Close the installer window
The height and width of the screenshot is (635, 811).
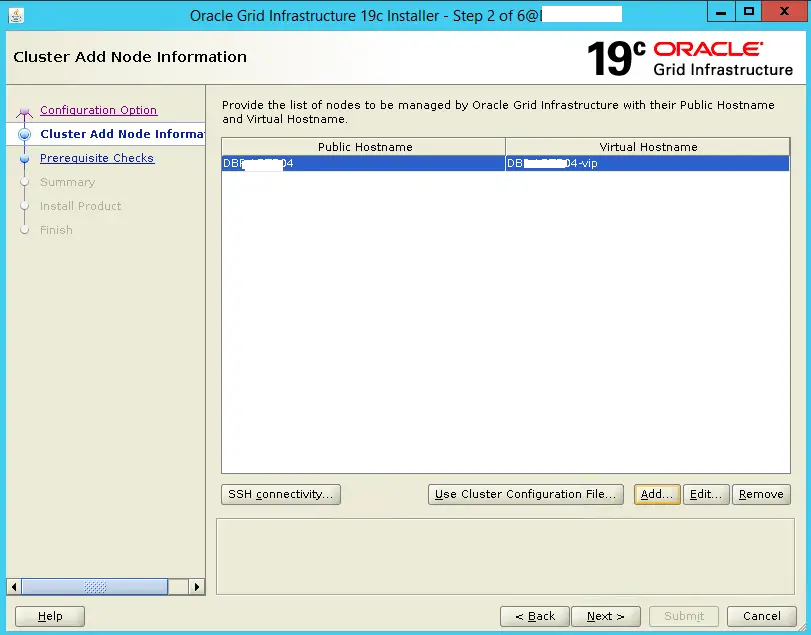784,12
